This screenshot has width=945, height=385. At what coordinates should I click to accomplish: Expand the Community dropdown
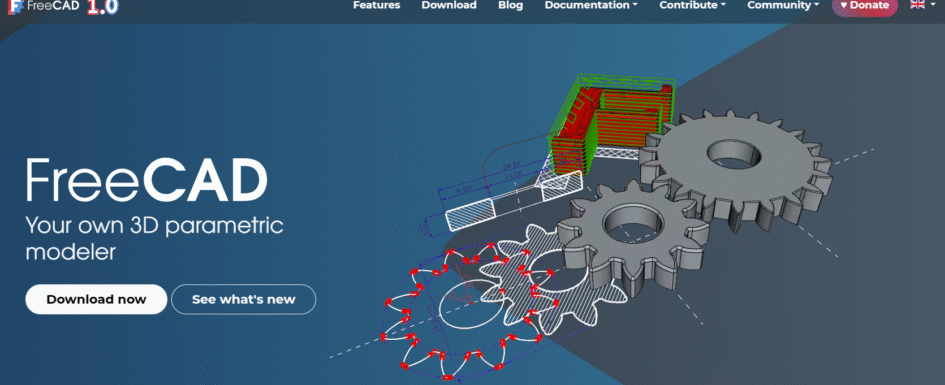point(783,5)
